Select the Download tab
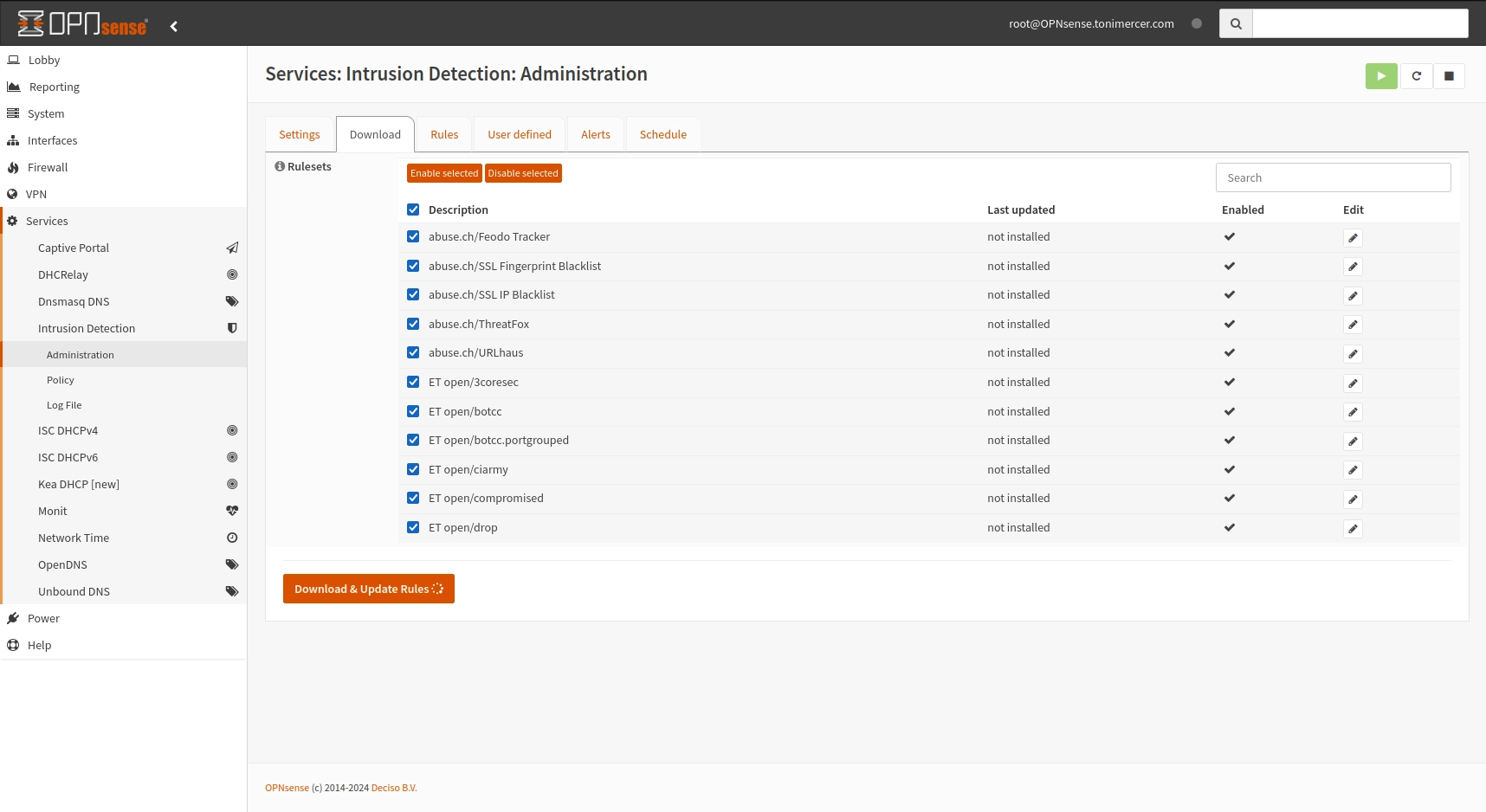Viewport: 1486px width, 812px height. point(375,134)
